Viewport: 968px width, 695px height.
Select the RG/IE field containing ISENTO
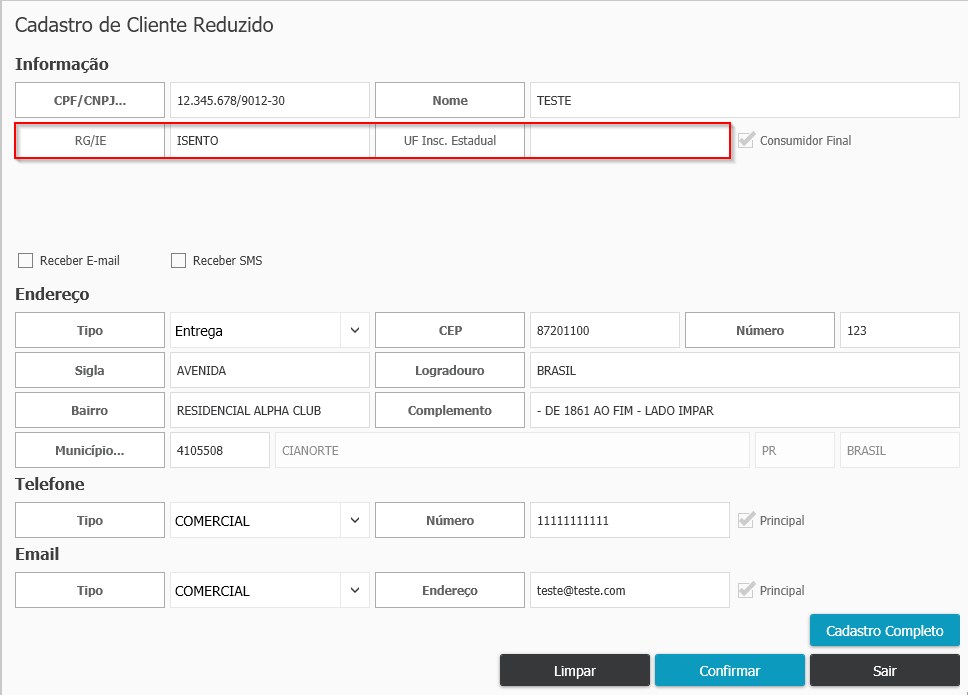(x=269, y=140)
